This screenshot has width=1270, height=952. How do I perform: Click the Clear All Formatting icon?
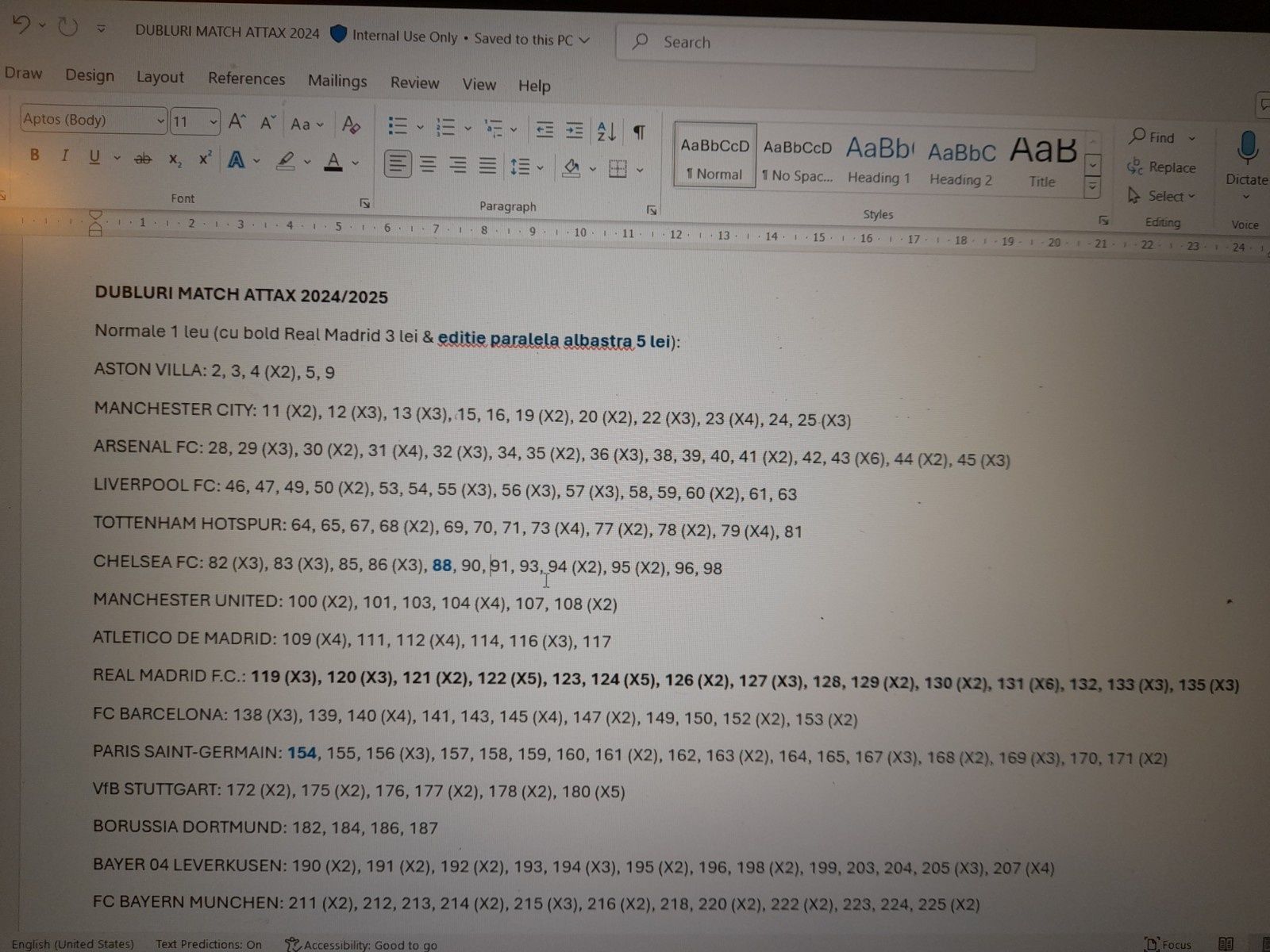(351, 125)
